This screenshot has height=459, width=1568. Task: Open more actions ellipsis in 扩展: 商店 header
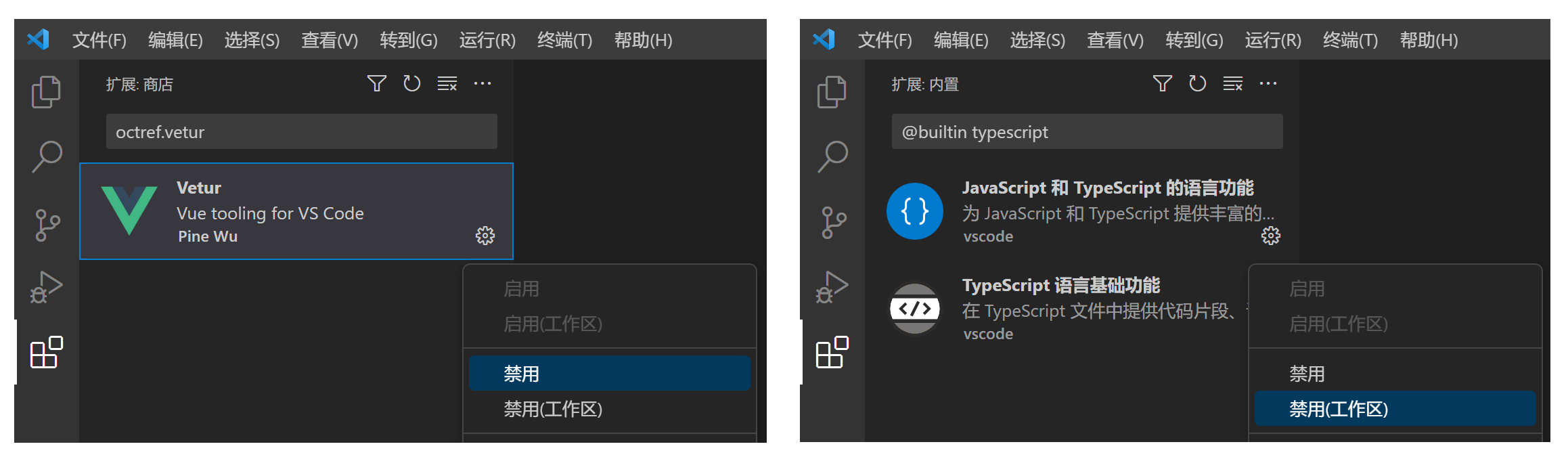pos(483,84)
